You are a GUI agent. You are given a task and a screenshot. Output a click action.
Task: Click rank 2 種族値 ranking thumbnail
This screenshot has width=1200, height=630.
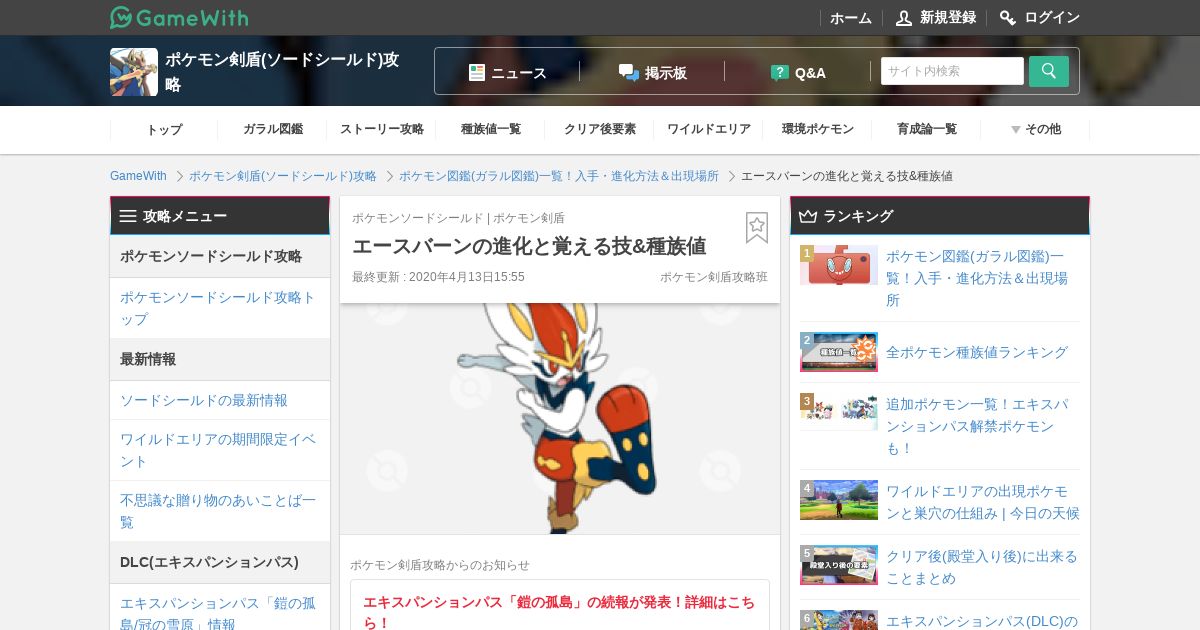[x=839, y=352]
